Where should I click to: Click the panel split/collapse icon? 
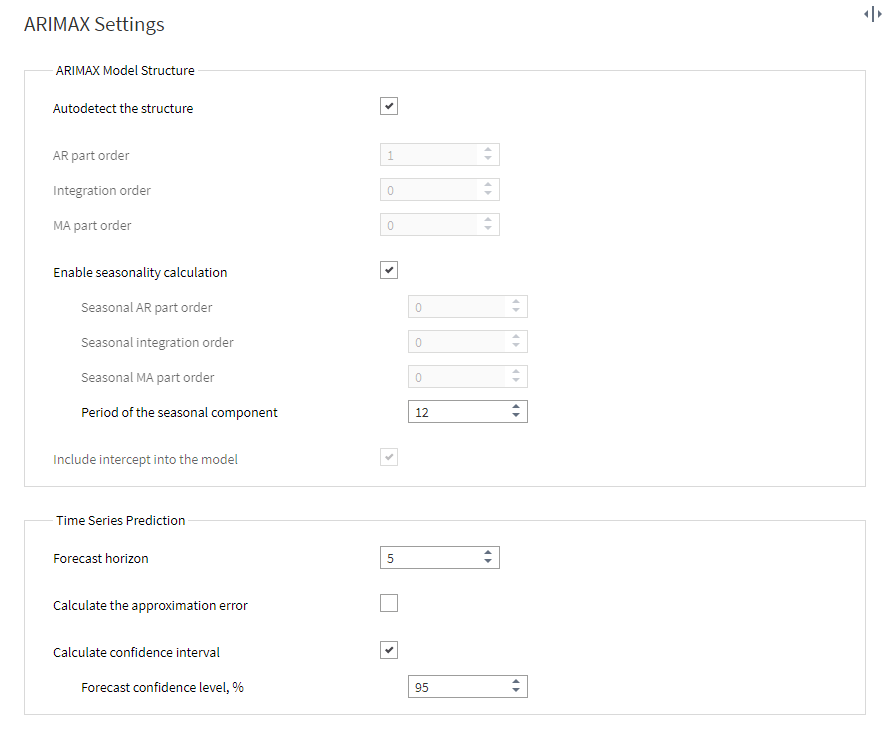pos(872,14)
